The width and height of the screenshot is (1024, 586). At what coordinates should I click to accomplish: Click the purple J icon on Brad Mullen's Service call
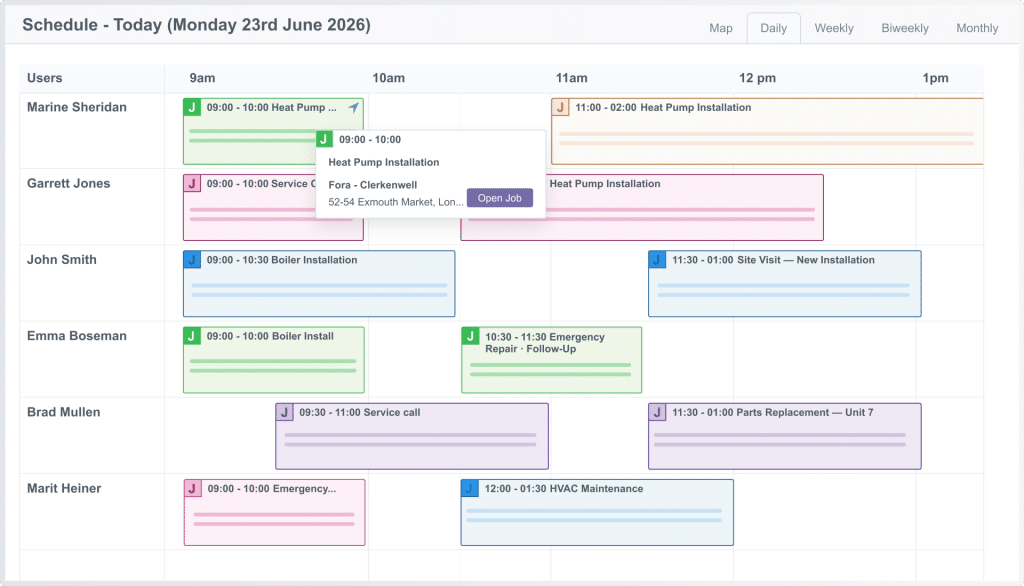click(285, 412)
